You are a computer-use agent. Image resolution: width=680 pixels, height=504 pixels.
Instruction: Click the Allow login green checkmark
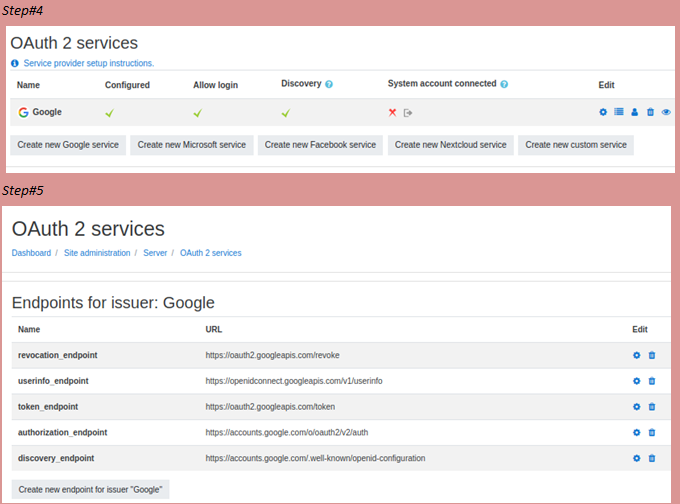(198, 113)
